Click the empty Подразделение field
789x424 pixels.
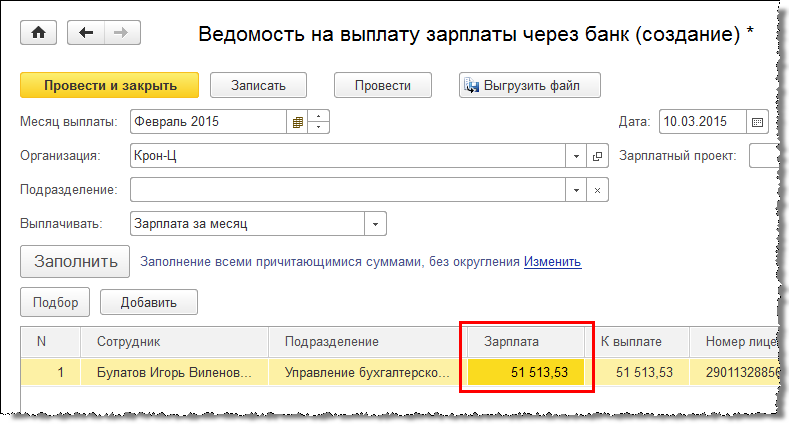coord(348,190)
